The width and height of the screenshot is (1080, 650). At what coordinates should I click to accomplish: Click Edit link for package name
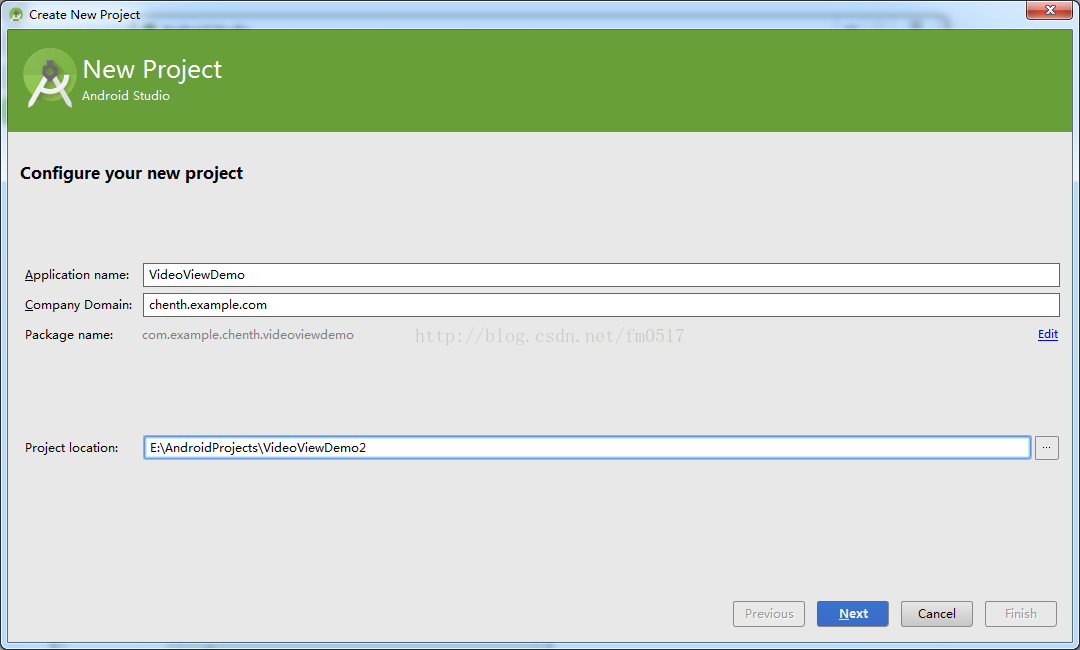tap(1048, 334)
